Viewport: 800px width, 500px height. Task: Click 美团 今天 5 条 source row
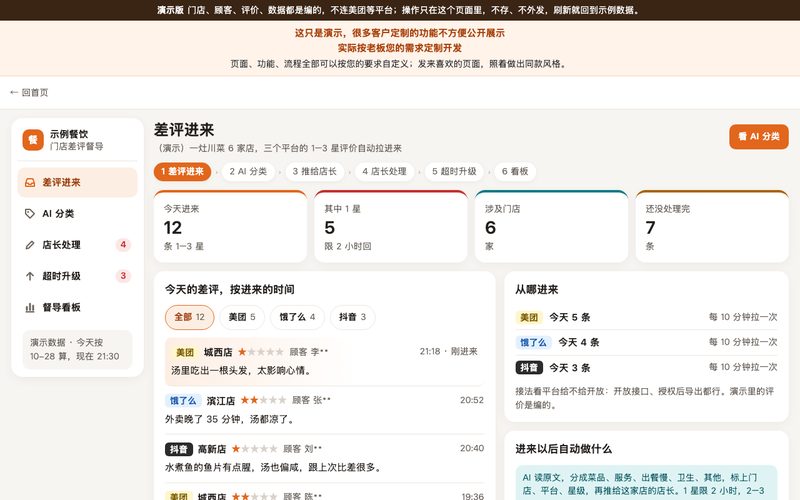pos(646,317)
